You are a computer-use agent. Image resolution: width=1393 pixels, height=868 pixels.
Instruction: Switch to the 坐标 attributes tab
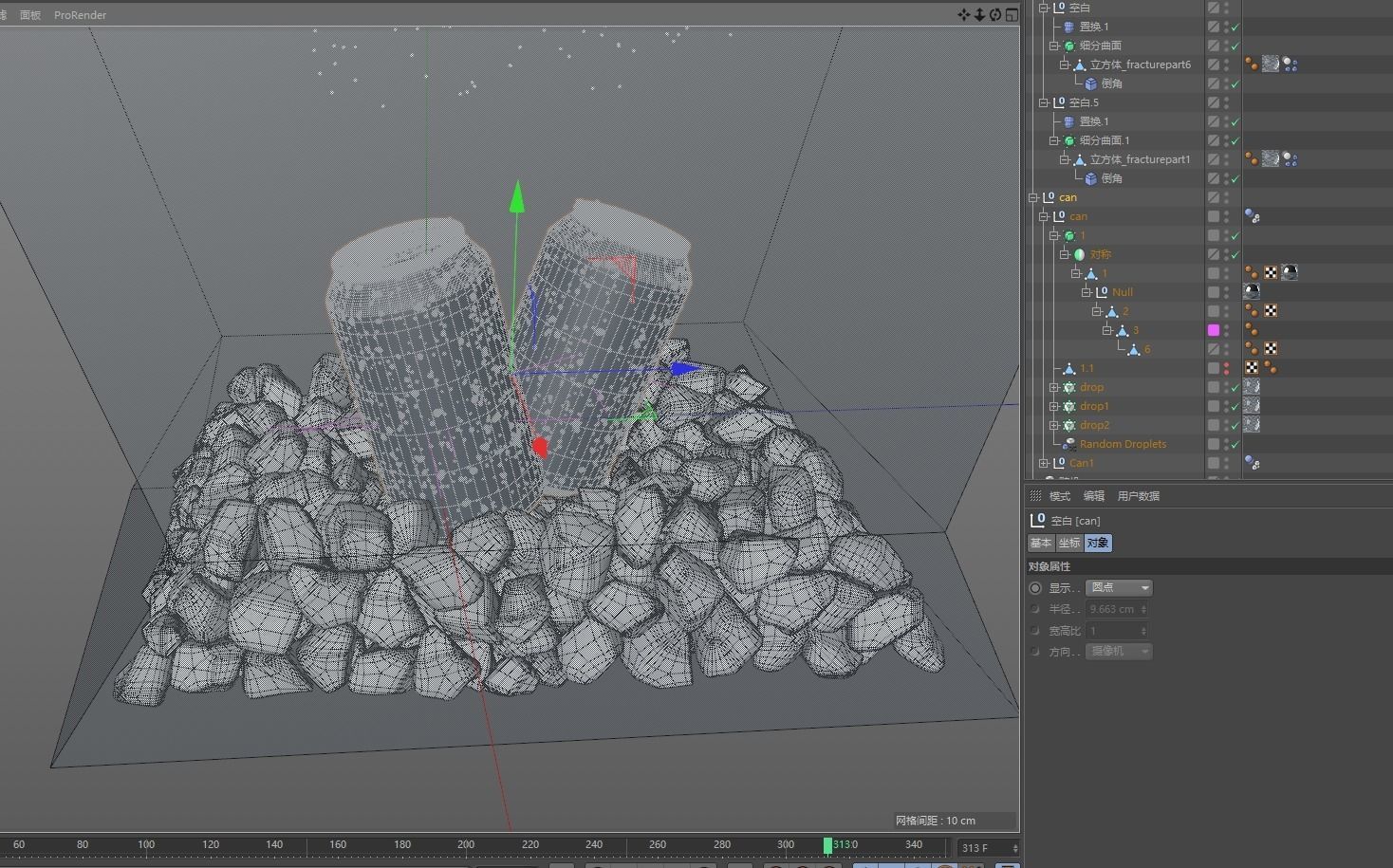pyautogui.click(x=1069, y=544)
